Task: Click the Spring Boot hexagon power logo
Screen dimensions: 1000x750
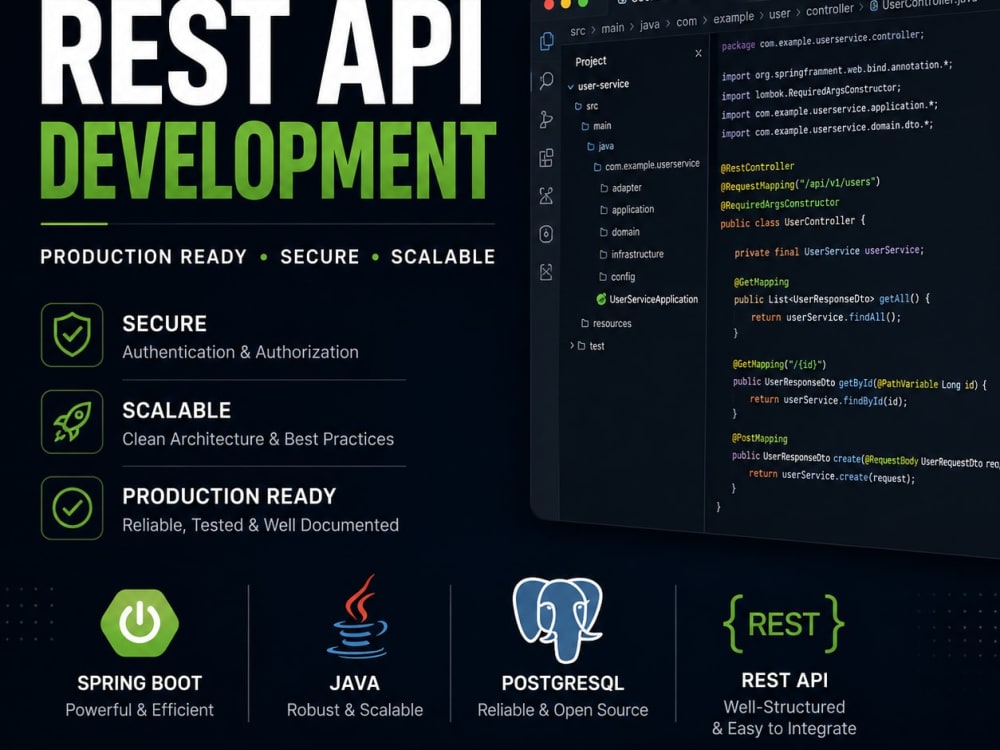Action: (x=140, y=623)
